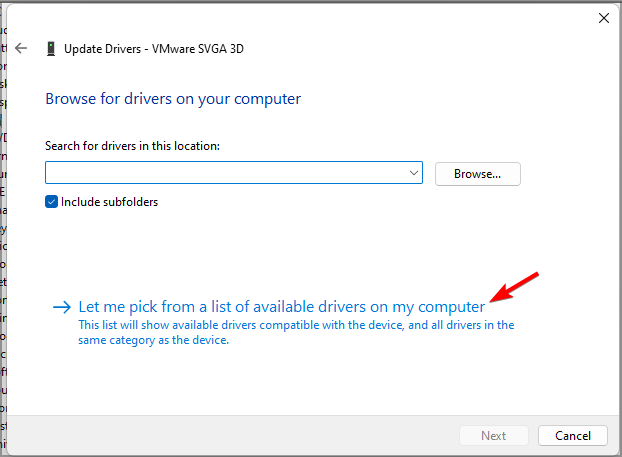
Task: Click the Include subfolders label text
Action: [109, 202]
